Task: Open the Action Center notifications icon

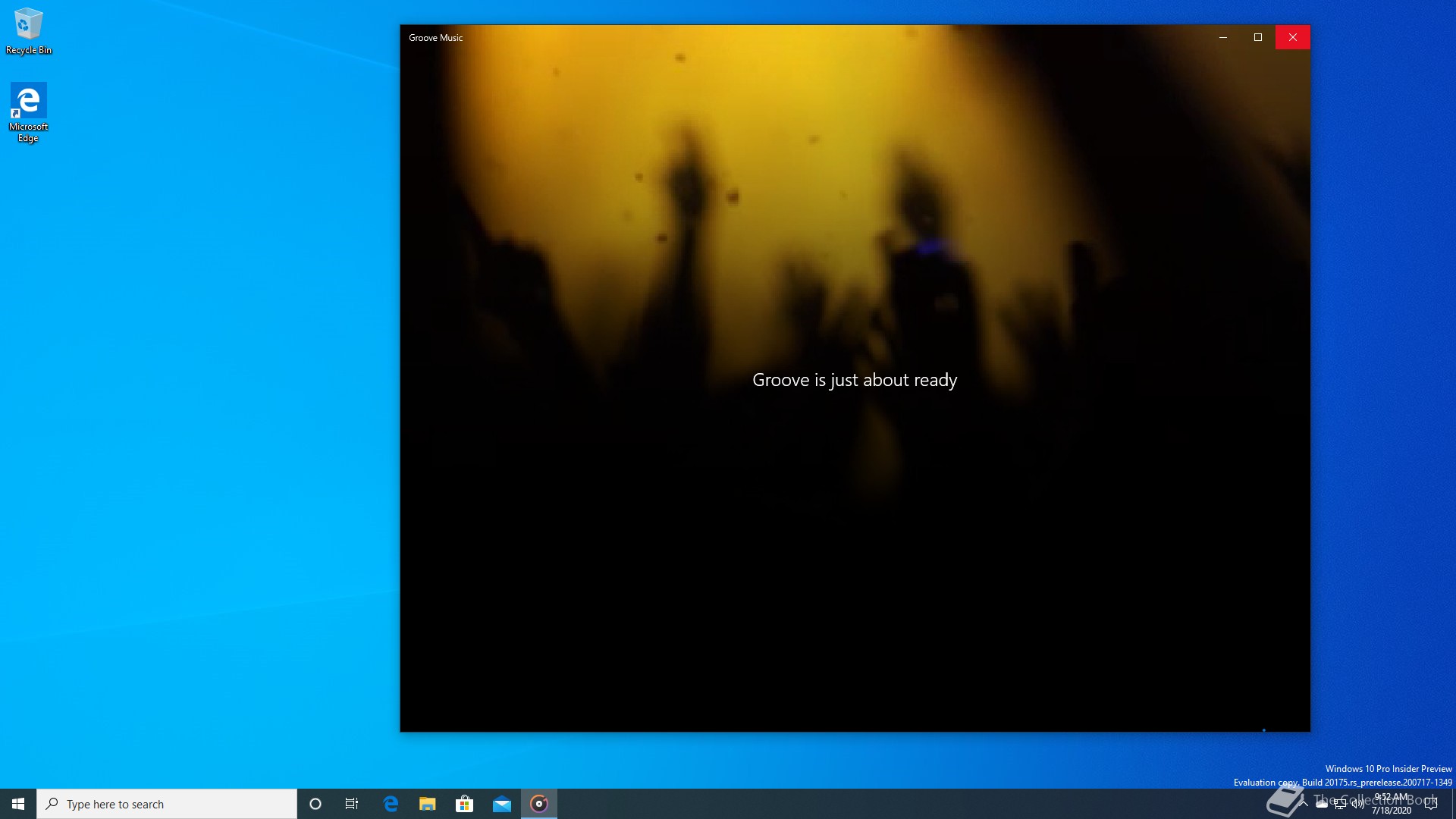Action: [1431, 804]
